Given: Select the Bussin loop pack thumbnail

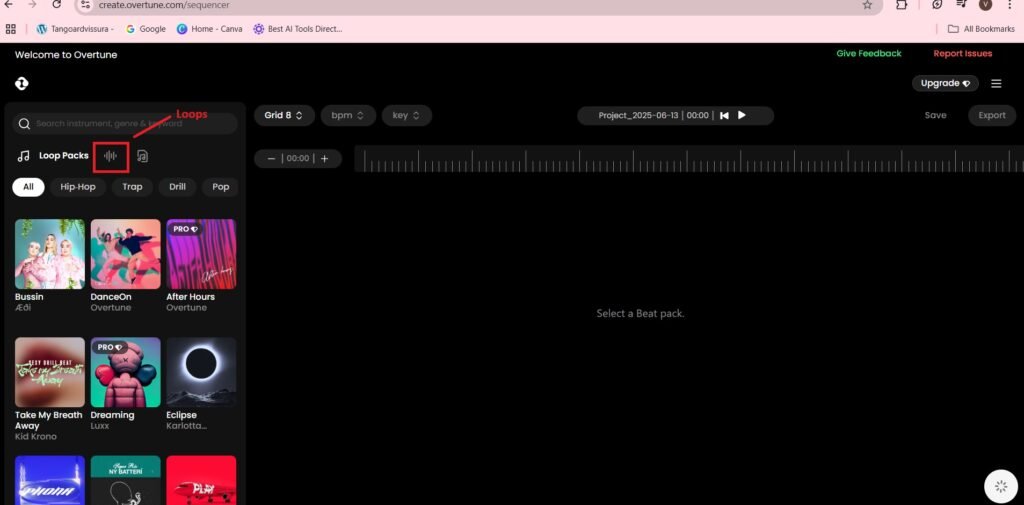Looking at the screenshot, I should point(50,254).
